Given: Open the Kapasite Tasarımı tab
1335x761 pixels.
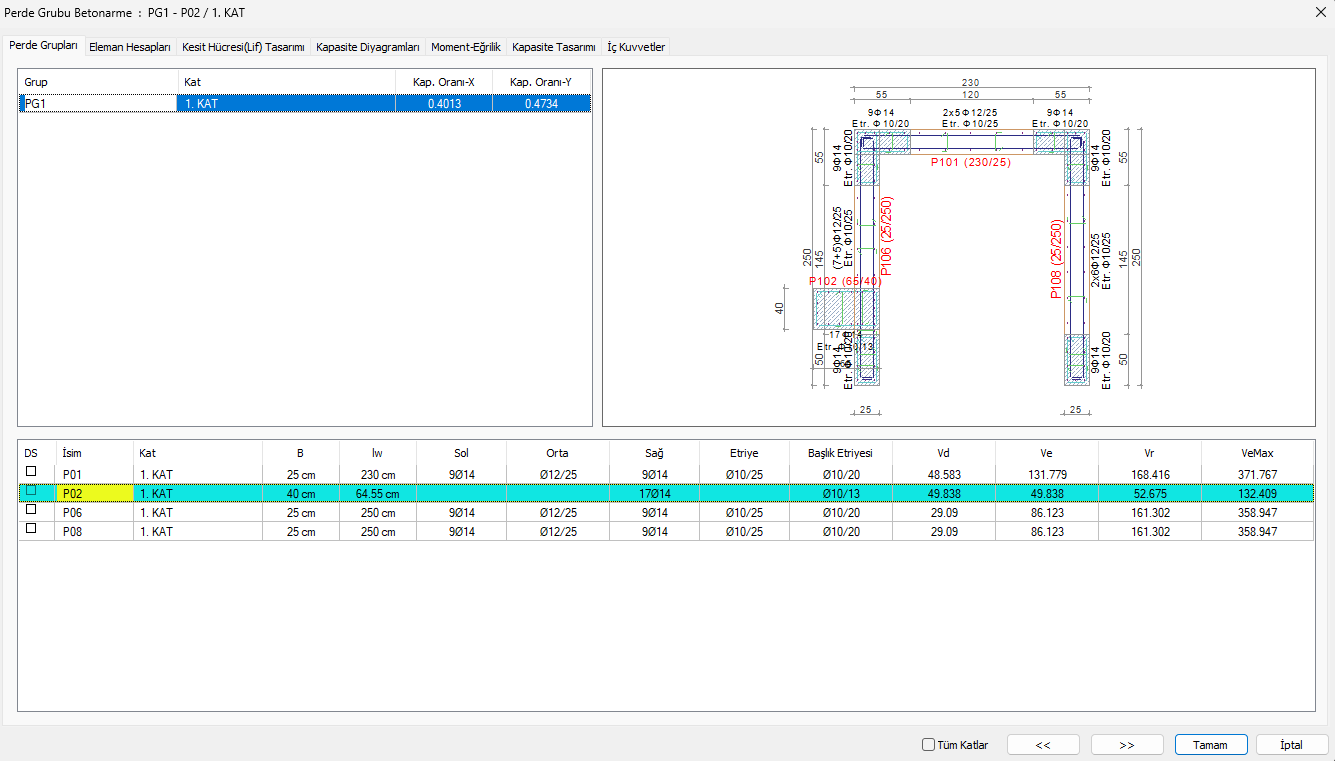Looking at the screenshot, I should pos(553,47).
